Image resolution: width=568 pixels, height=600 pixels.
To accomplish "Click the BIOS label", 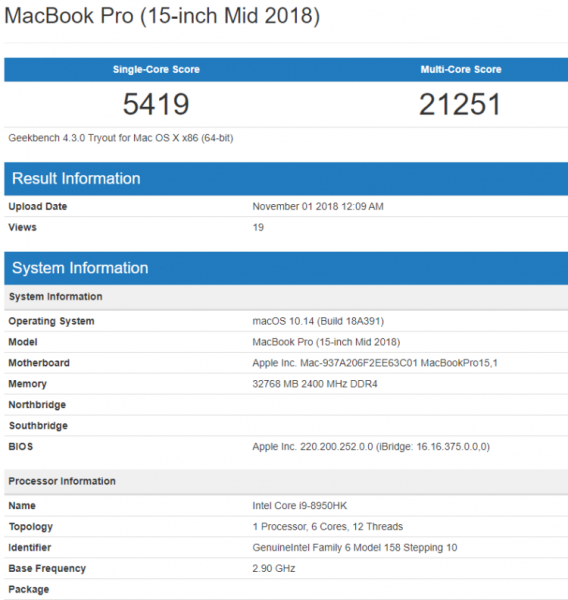I will [21, 447].
